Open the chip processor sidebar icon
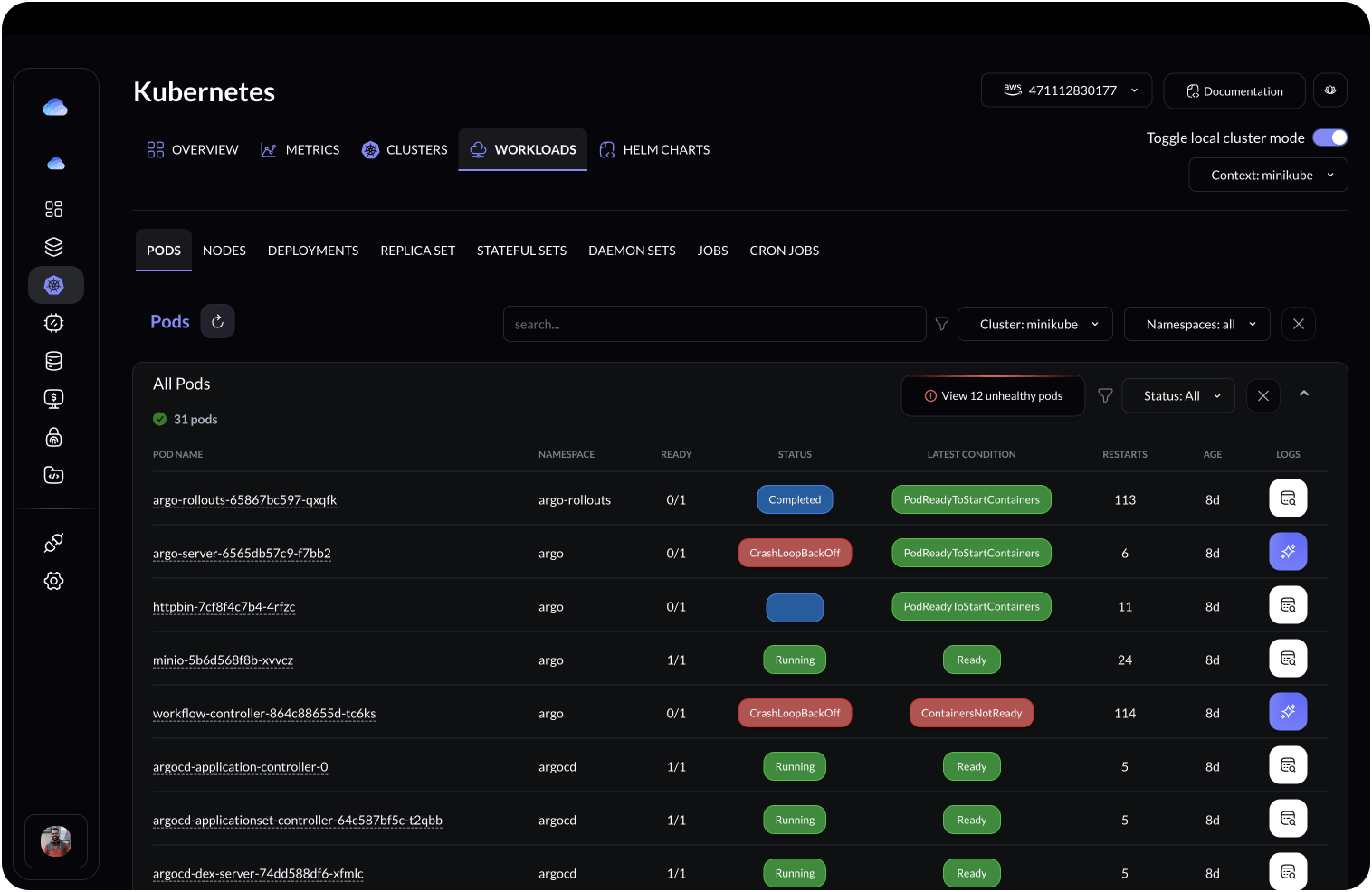Image resolution: width=1372 pixels, height=892 pixels. 54,323
